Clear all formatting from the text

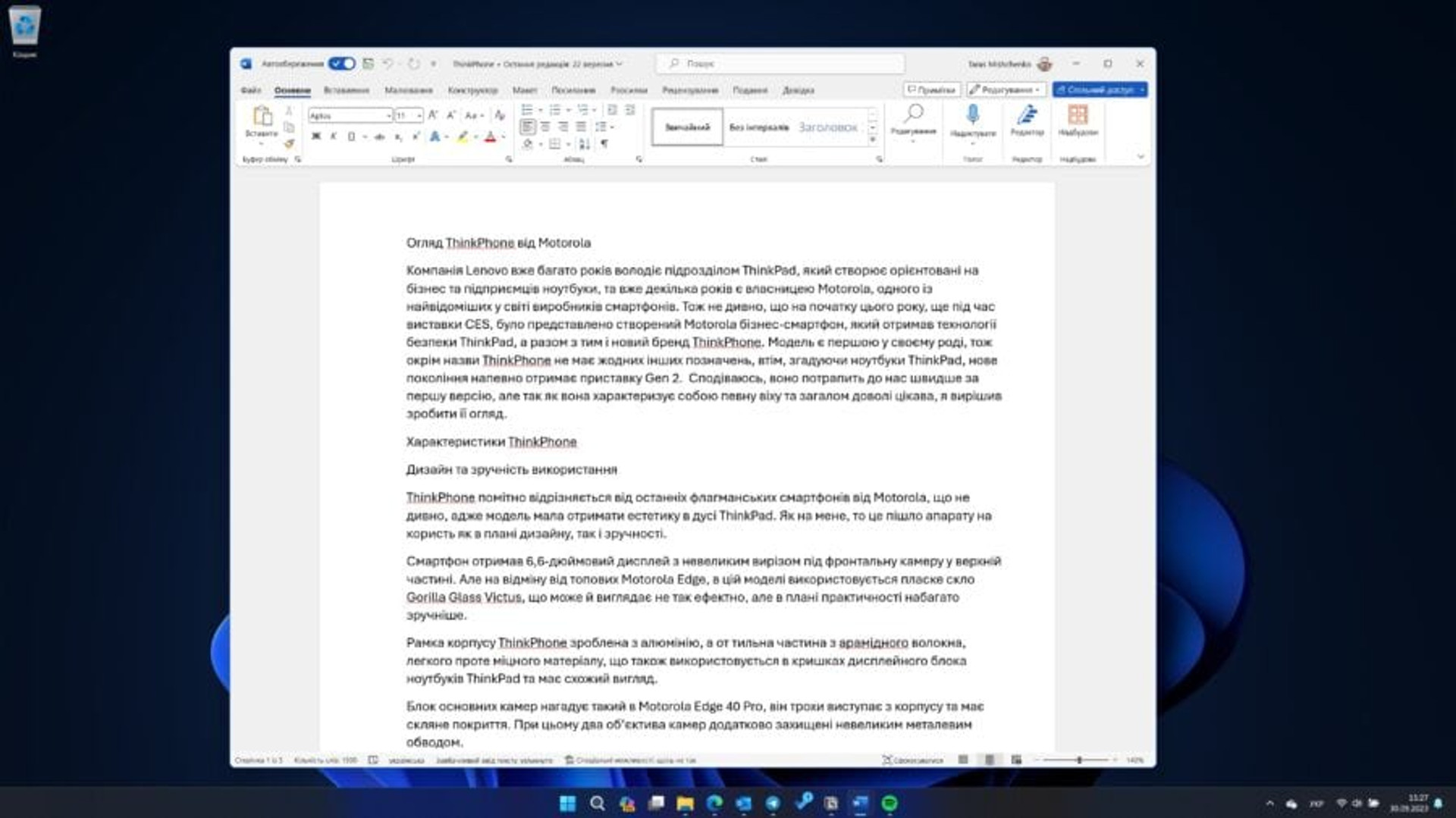click(x=499, y=115)
